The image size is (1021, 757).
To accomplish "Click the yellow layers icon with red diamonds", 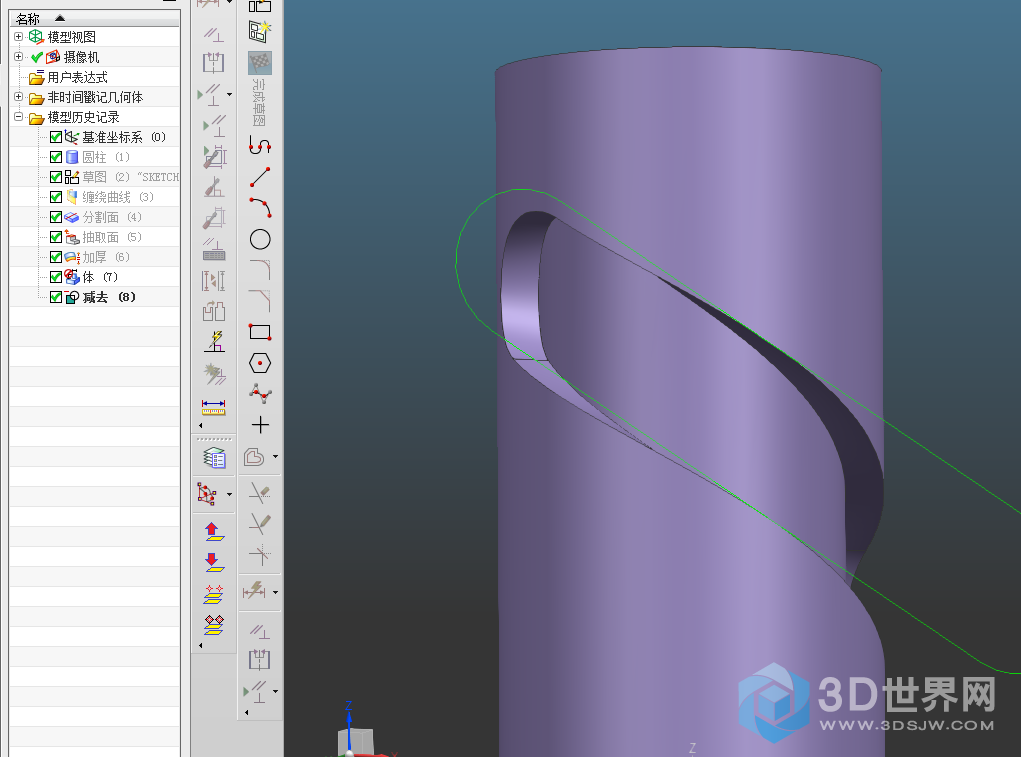I will click(214, 625).
